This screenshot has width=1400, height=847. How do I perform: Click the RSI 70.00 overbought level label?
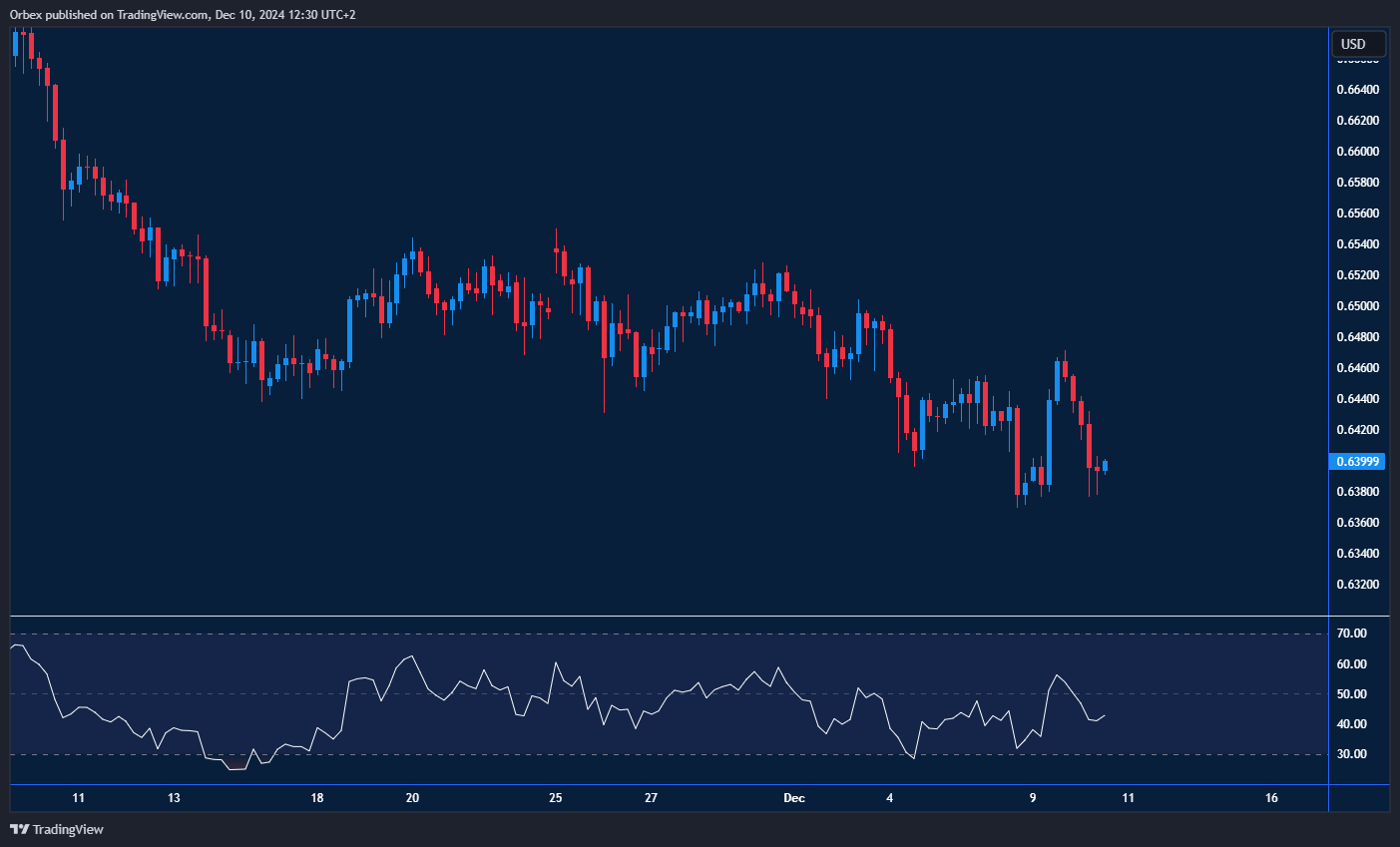pyautogui.click(x=1352, y=634)
